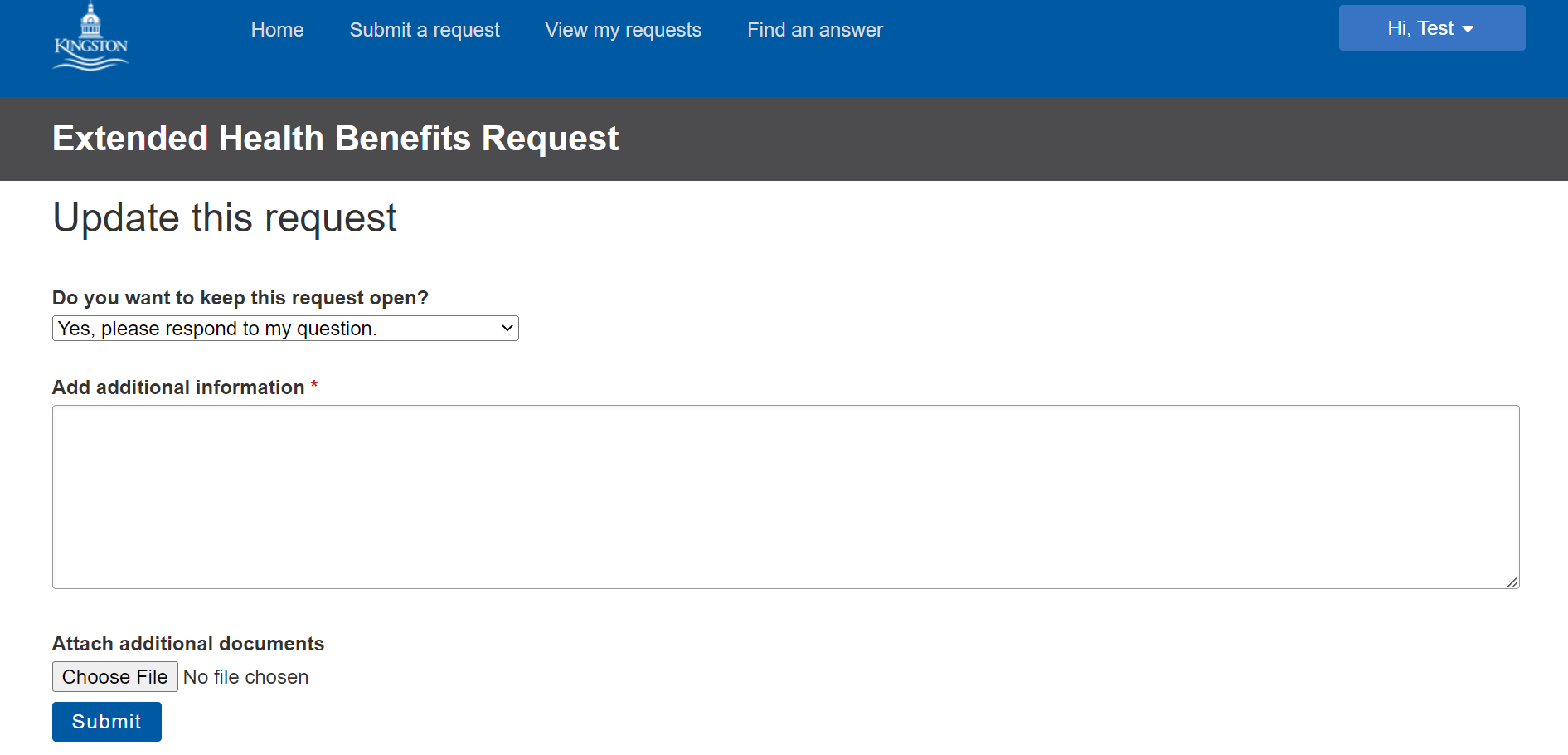The image size is (1568, 755).
Task: Click Choose File to attach documents
Action: click(x=114, y=676)
